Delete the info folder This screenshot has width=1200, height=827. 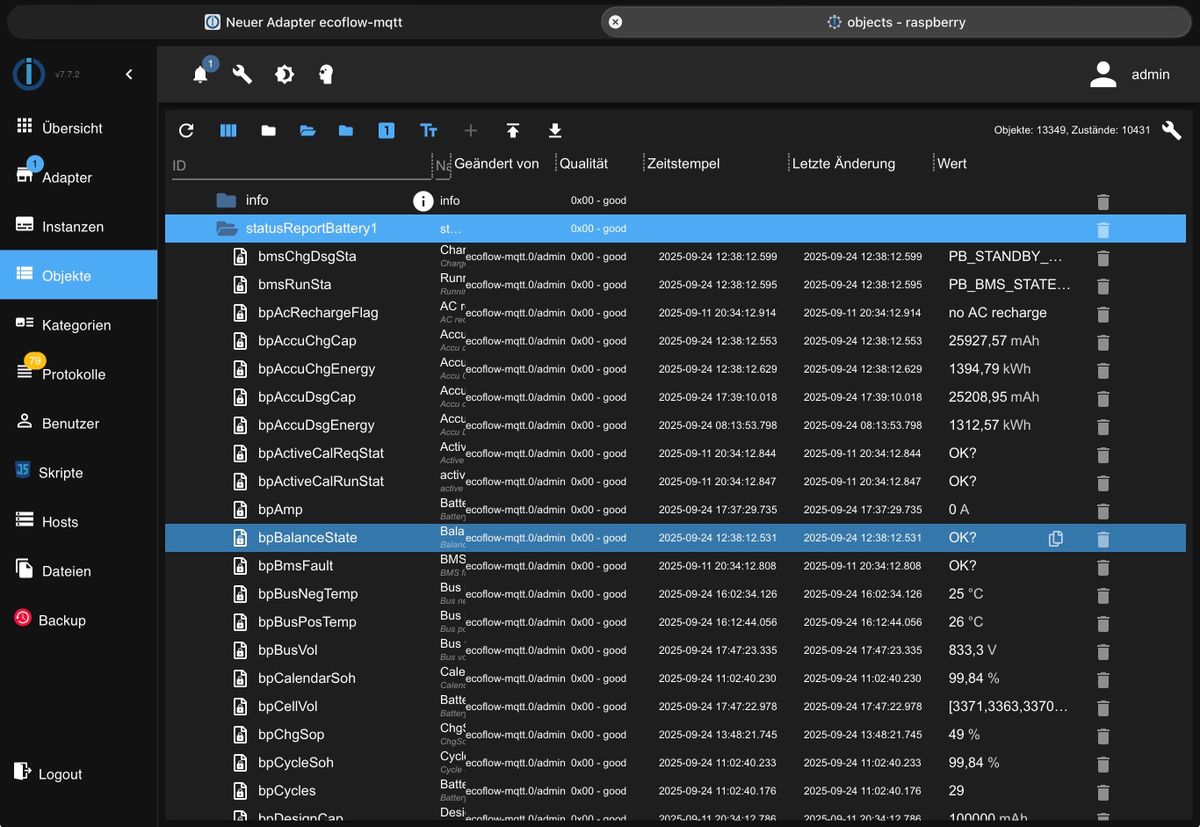point(1103,201)
